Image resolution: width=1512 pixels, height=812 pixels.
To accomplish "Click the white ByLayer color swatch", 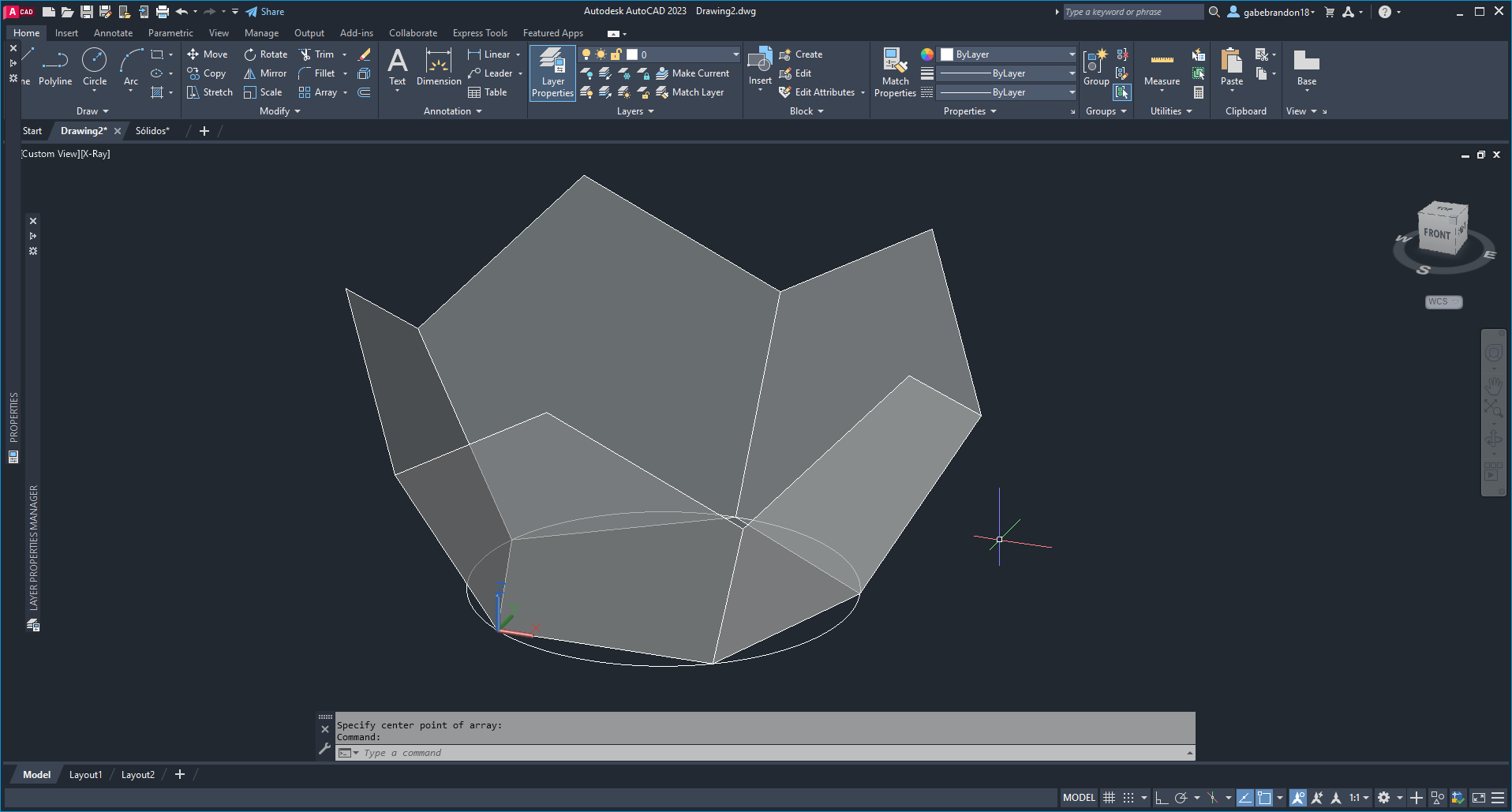I will click(947, 54).
